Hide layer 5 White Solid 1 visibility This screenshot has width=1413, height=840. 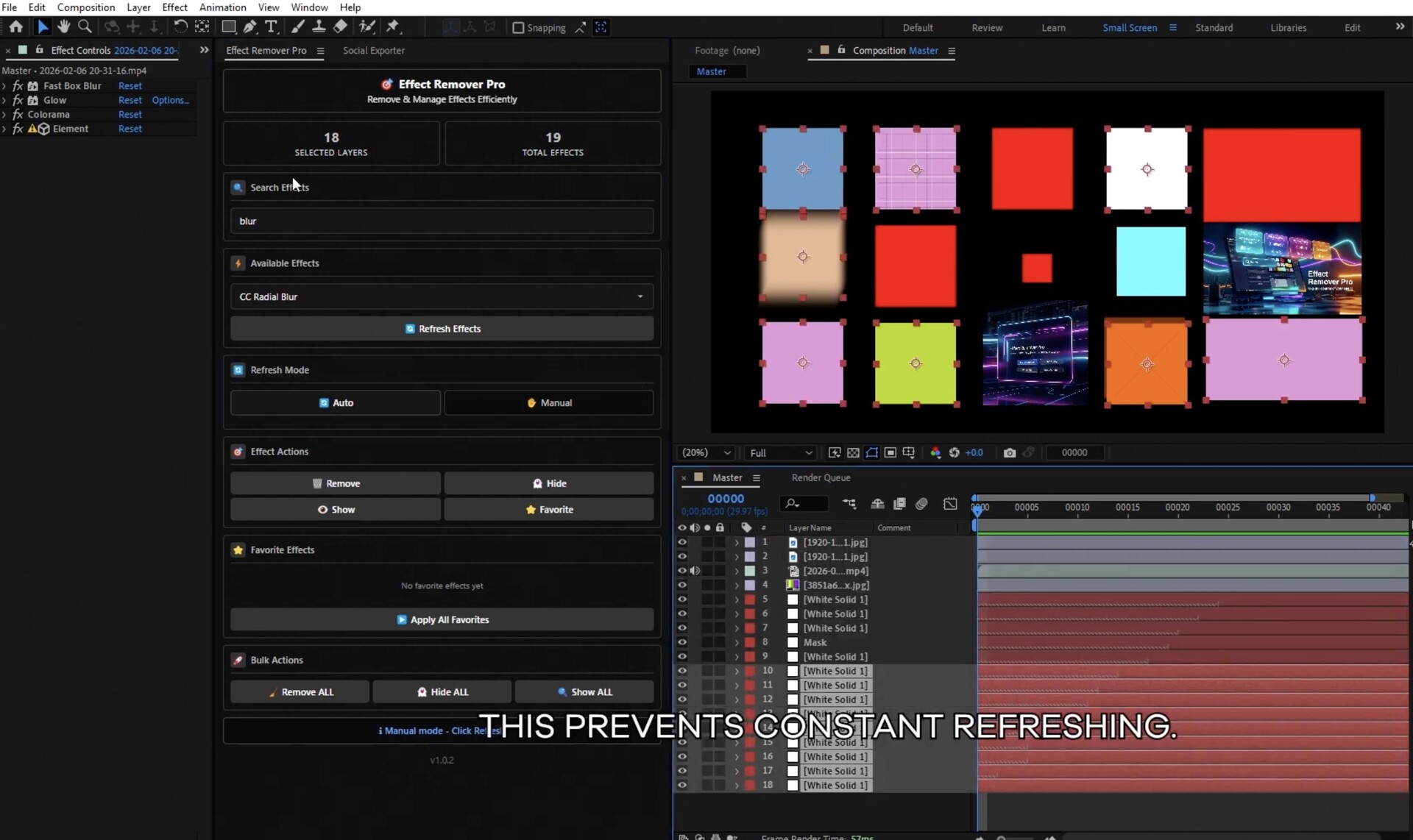pyautogui.click(x=683, y=599)
